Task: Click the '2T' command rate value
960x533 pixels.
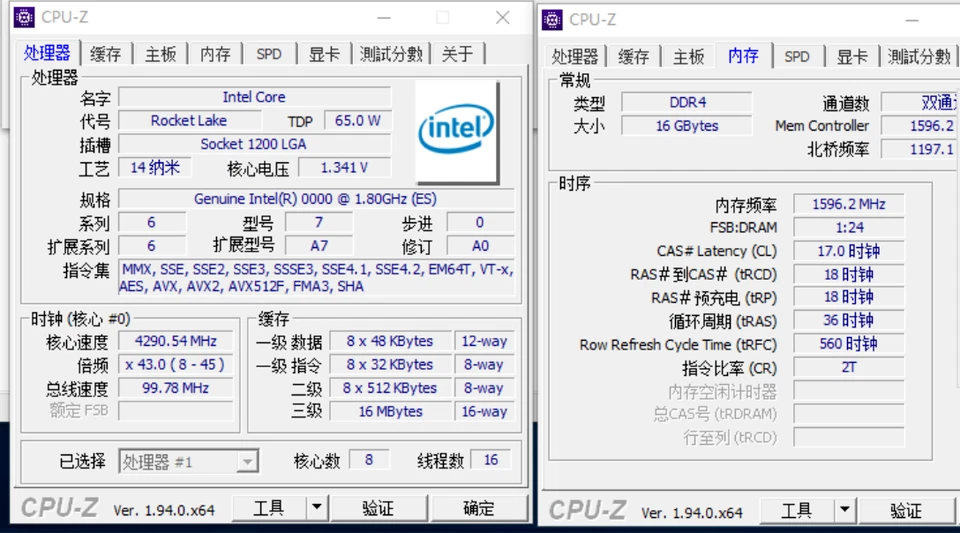Action: (x=849, y=367)
